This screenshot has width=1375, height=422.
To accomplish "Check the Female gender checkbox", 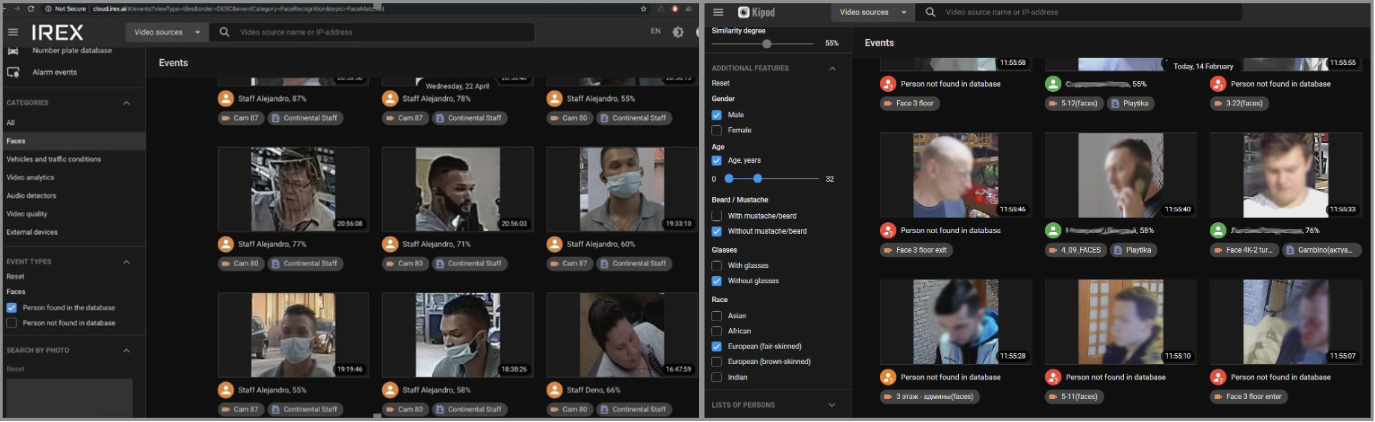I will point(716,130).
